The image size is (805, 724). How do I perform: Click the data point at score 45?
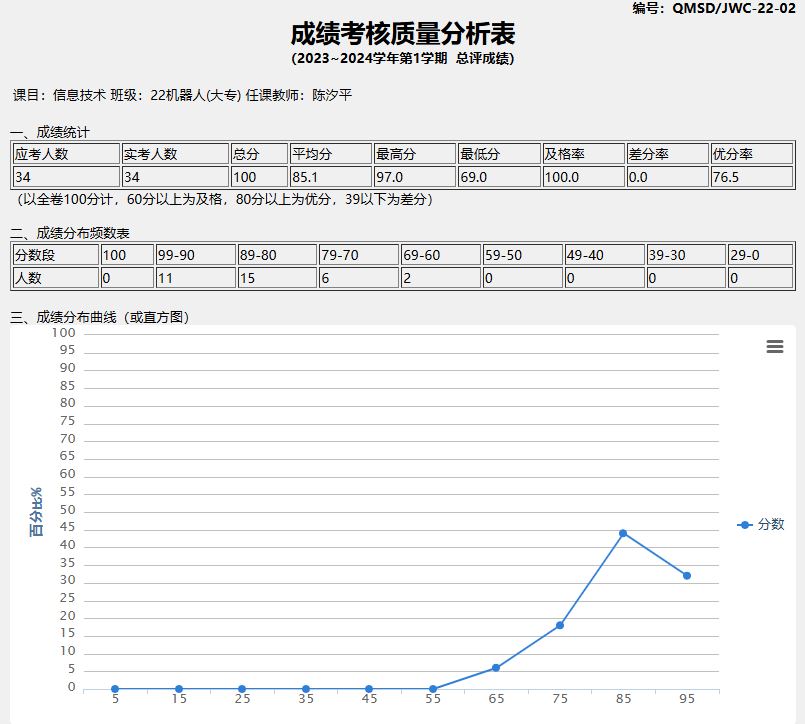point(369,689)
